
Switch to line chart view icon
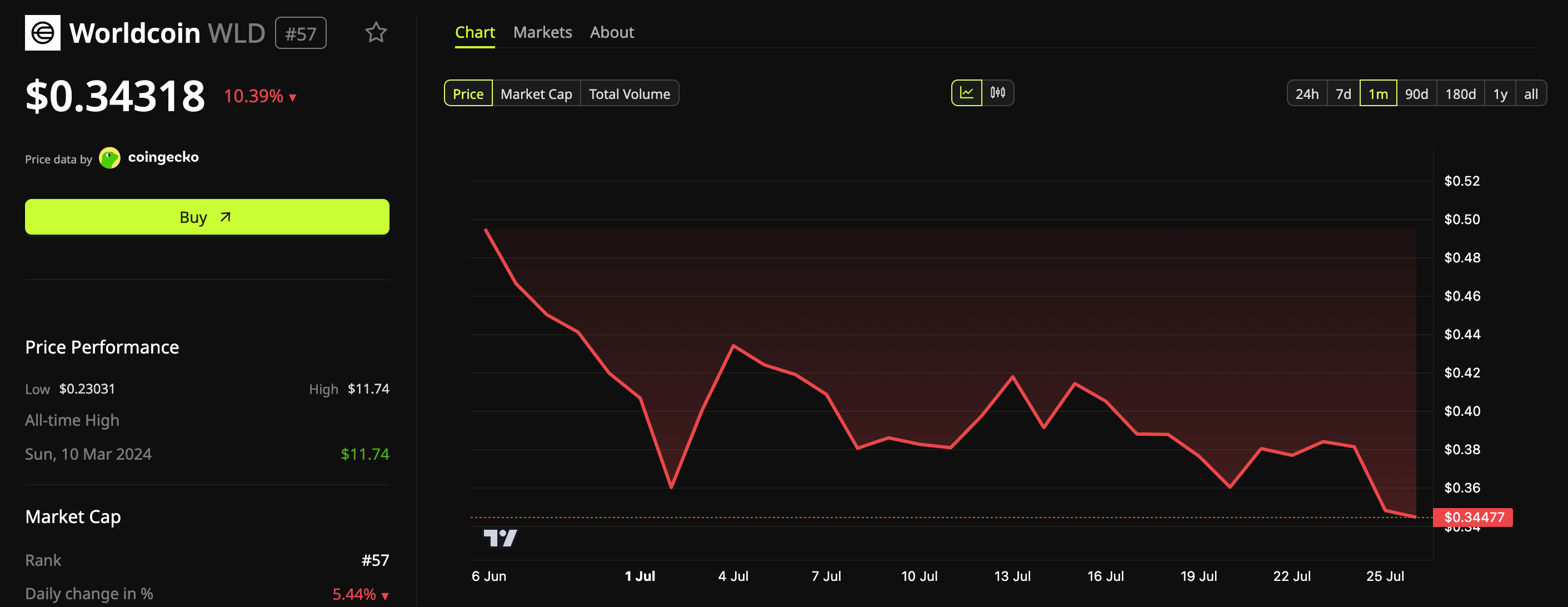(x=967, y=93)
